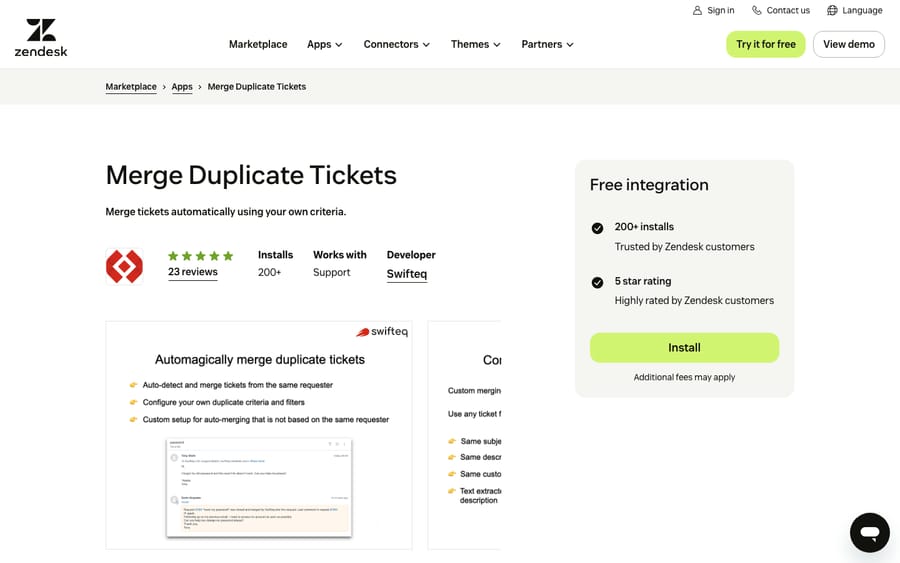Click the Free integration heading
This screenshot has width=900, height=563.
(x=649, y=185)
